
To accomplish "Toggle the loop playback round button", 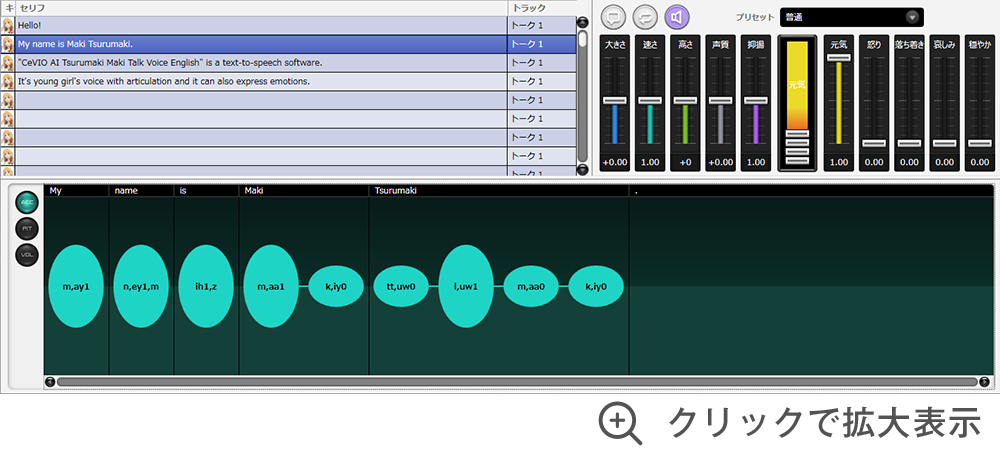I will pos(645,17).
